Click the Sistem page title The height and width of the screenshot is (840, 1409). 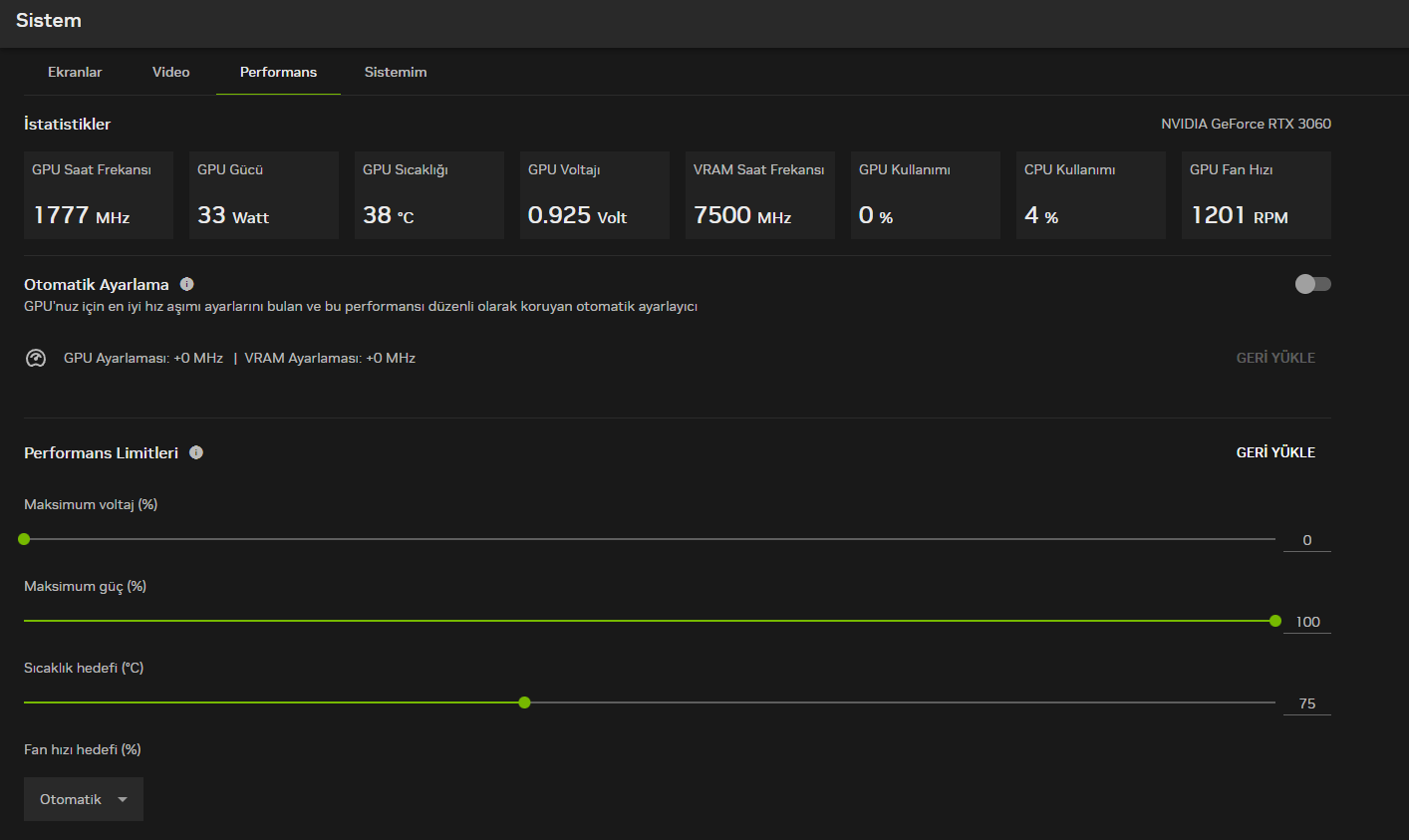49,20
